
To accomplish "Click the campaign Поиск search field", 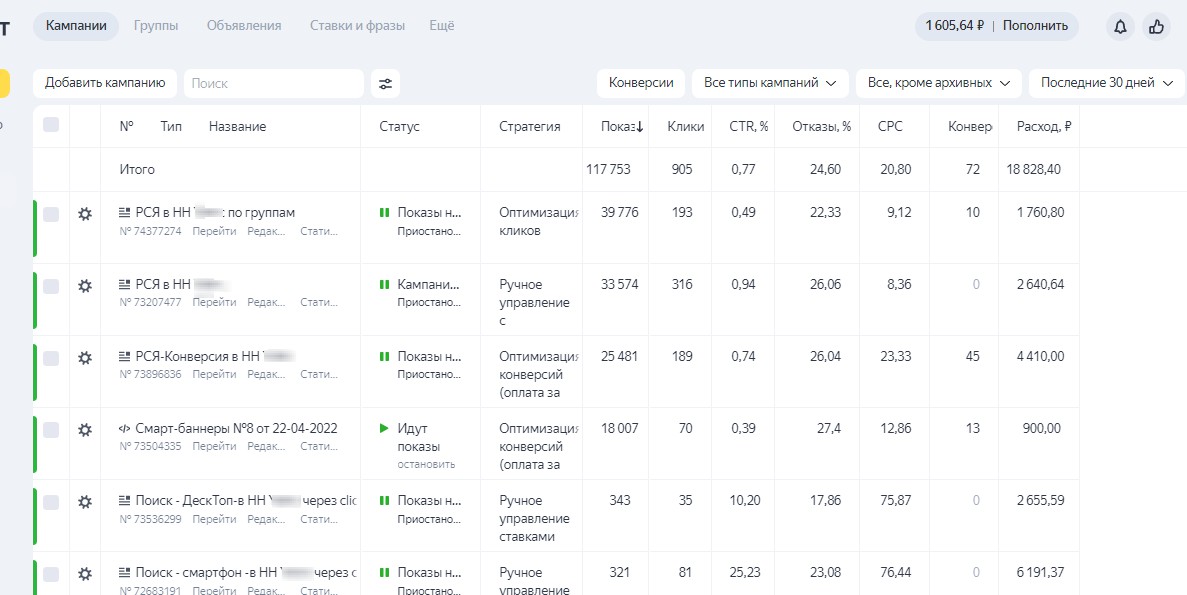I will (x=273, y=83).
